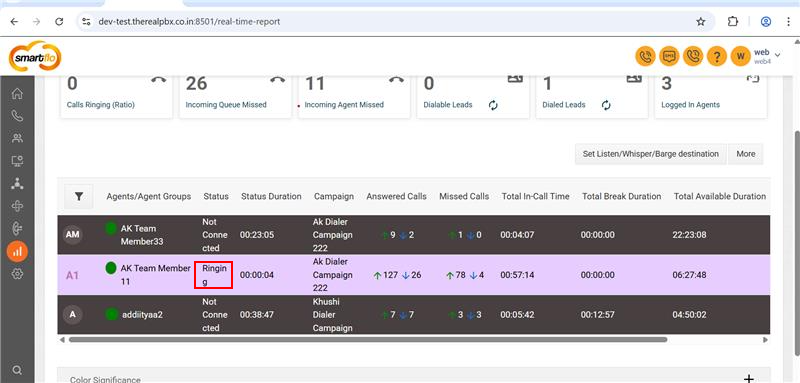Open the Calls Ringing (Ratio) card
800x383 pixels.
[x=116, y=96]
